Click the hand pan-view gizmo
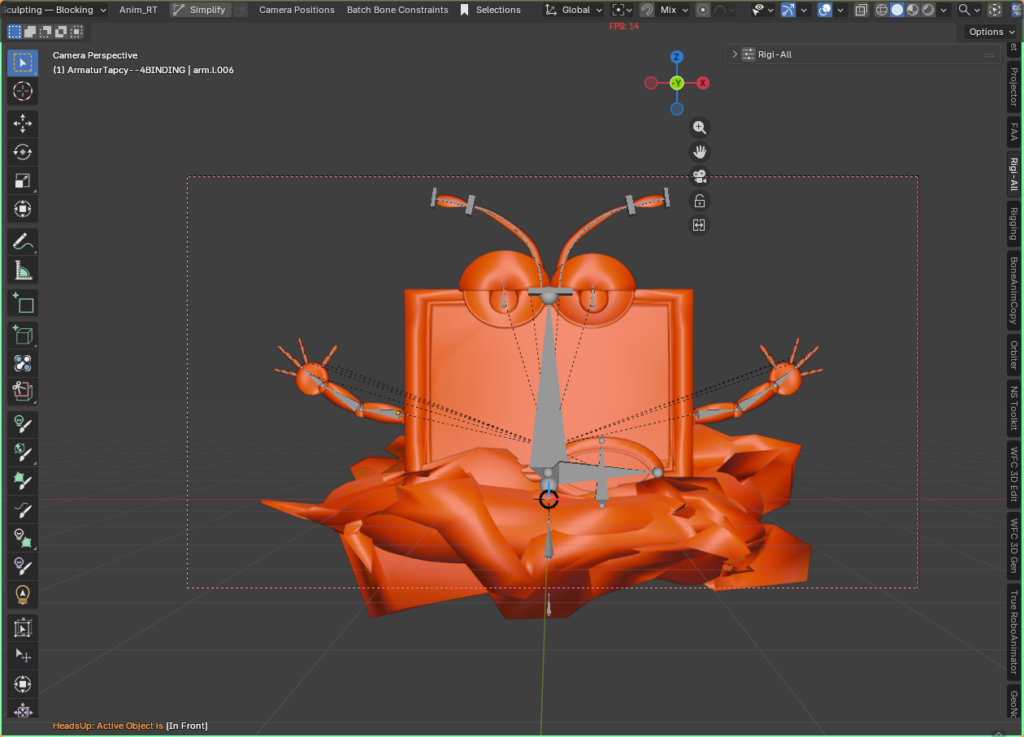Screen dimensions: 1024x737 pyautogui.click(x=700, y=152)
